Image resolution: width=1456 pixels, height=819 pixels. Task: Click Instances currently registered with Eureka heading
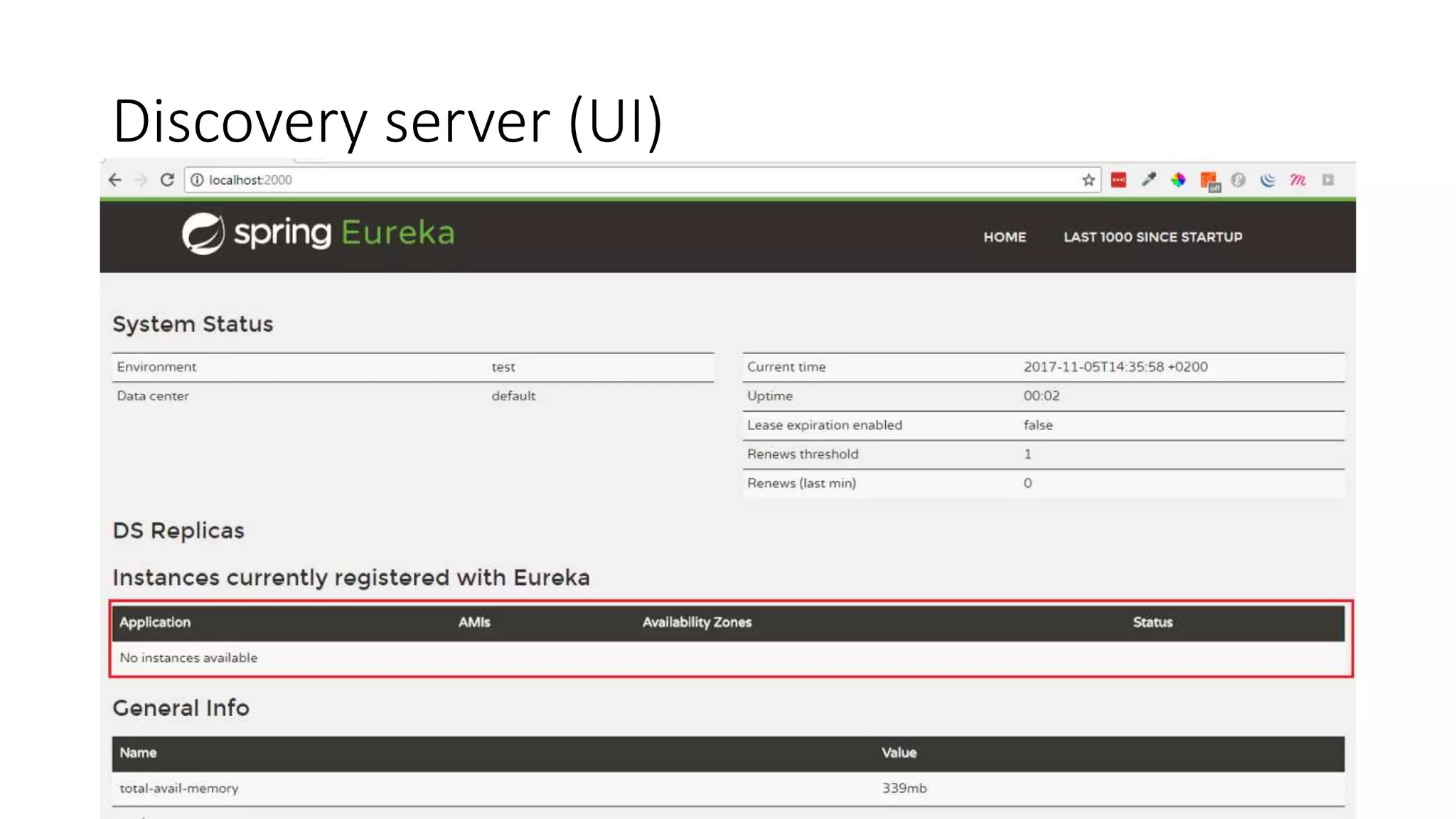click(351, 578)
